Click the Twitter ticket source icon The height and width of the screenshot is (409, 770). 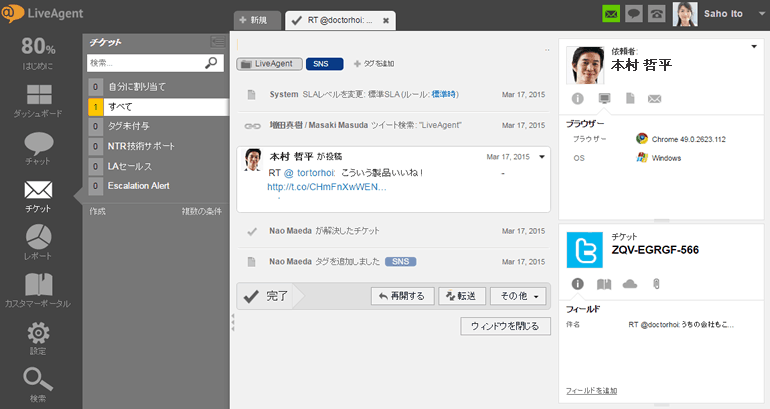click(585, 250)
